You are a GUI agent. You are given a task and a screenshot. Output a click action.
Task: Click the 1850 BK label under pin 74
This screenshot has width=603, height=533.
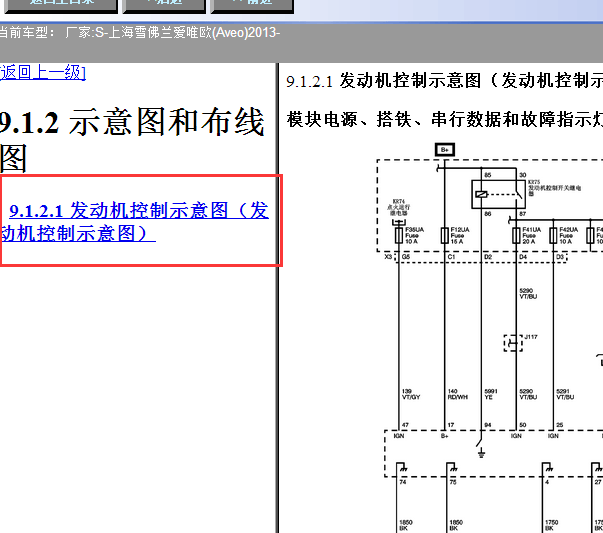point(406,525)
